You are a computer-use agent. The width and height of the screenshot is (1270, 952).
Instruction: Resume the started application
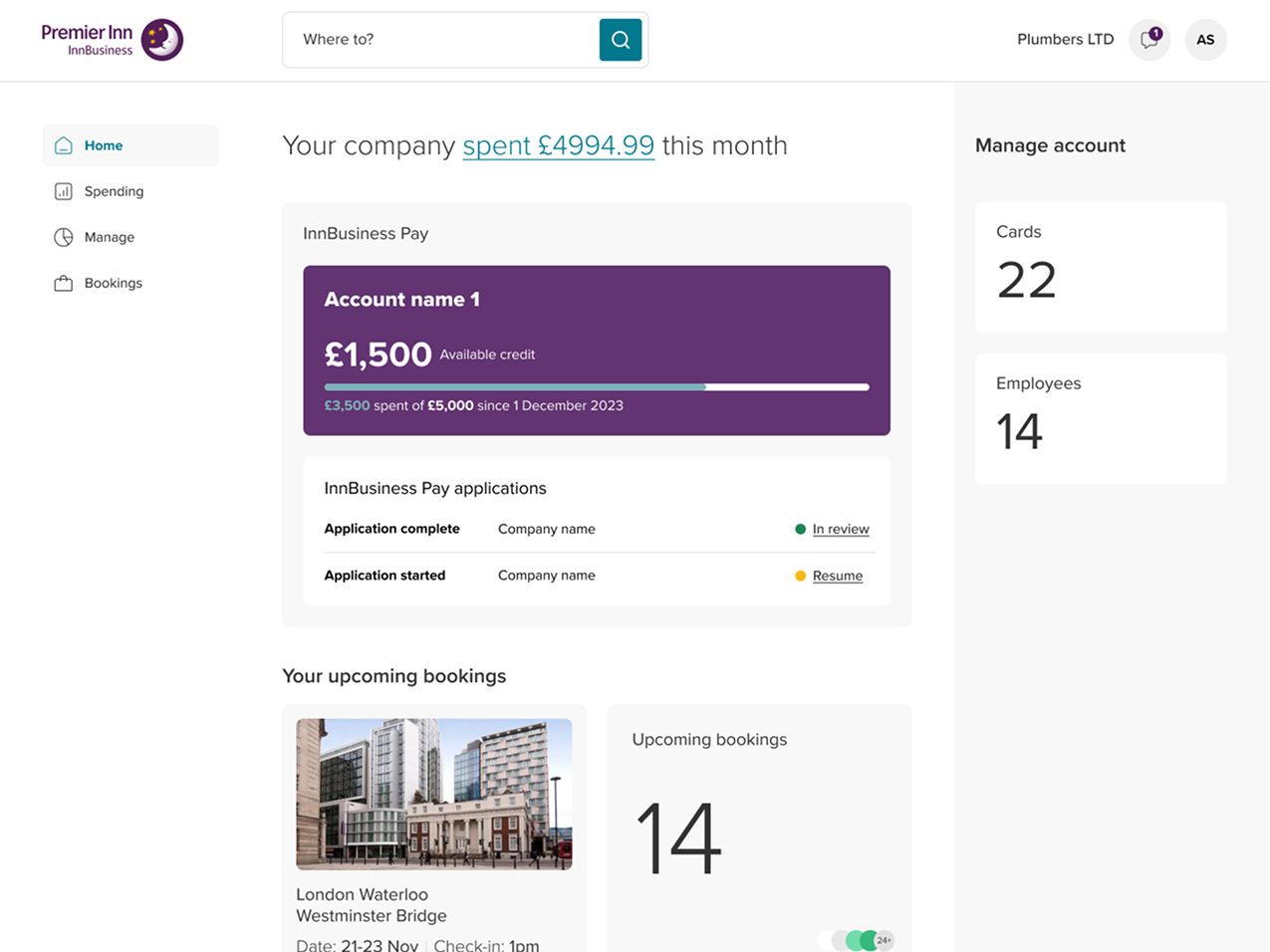[x=837, y=576]
